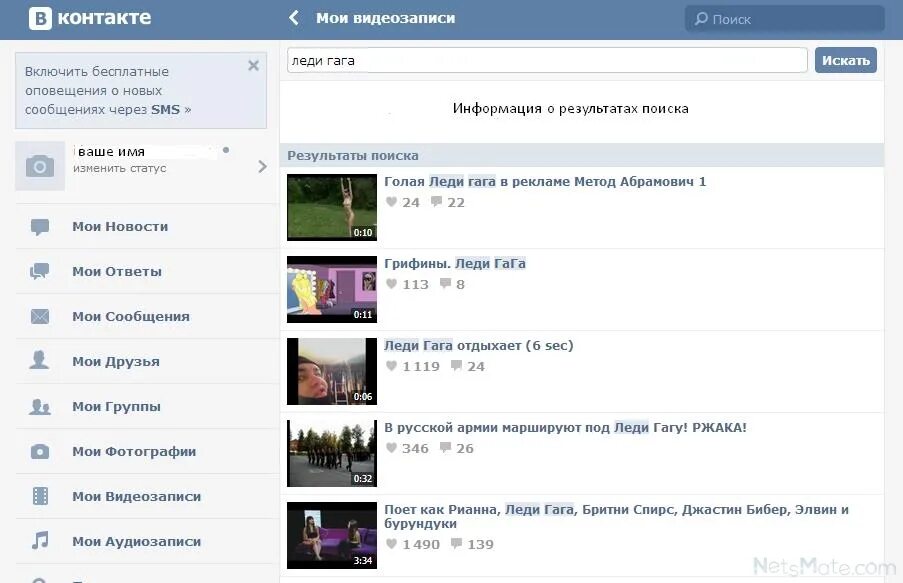The image size is (903, 583).
Task: Click Информация о результатах поиска text
Action: point(570,108)
